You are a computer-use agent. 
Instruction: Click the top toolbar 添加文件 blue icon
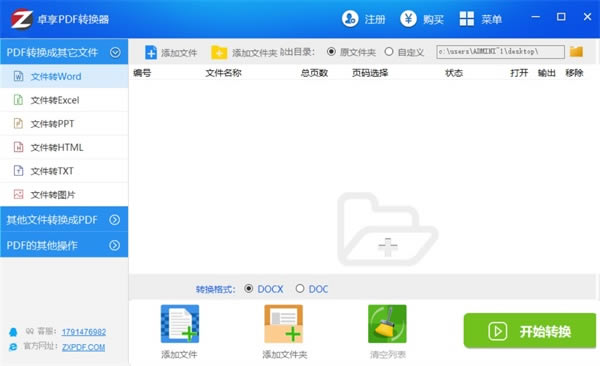151,52
